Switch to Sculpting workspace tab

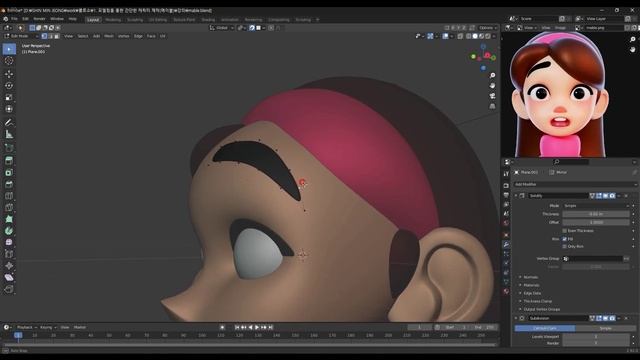click(135, 20)
